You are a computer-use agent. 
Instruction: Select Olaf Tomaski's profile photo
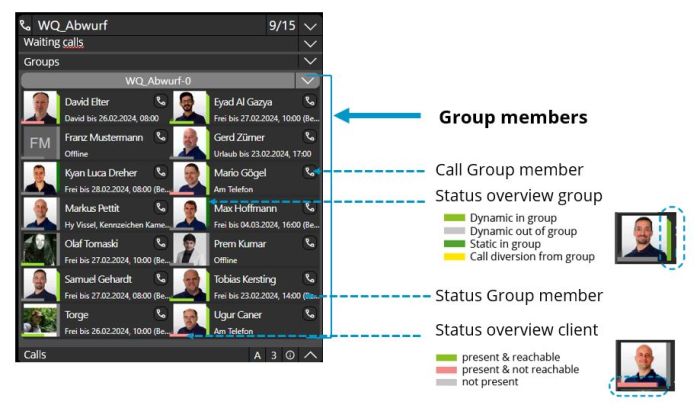click(40, 250)
